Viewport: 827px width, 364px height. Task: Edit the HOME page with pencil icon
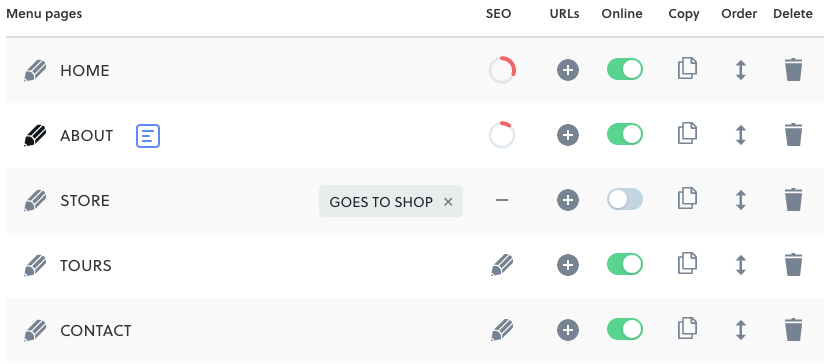[35, 70]
